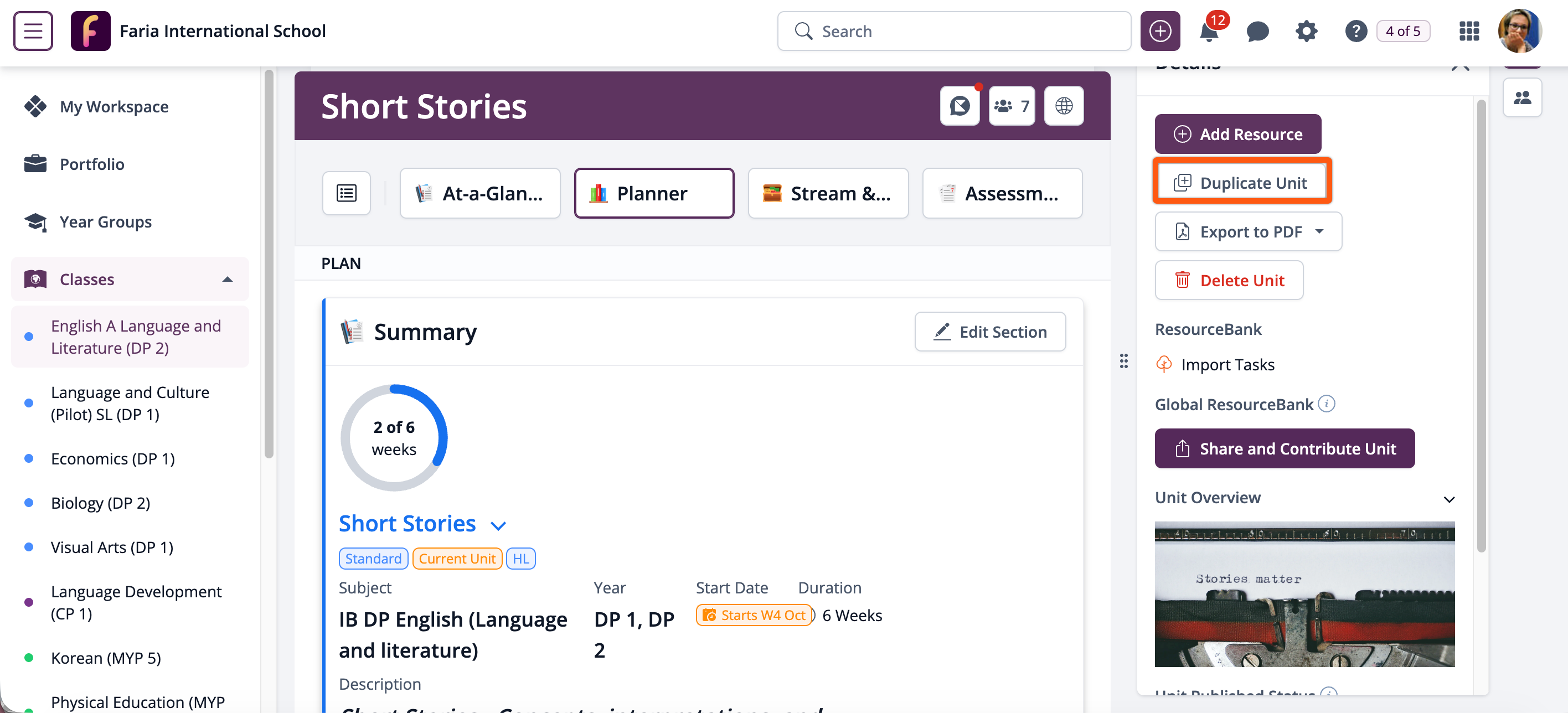Switch to the At-a-Glance tab
The image size is (1568, 713).
tap(479, 193)
